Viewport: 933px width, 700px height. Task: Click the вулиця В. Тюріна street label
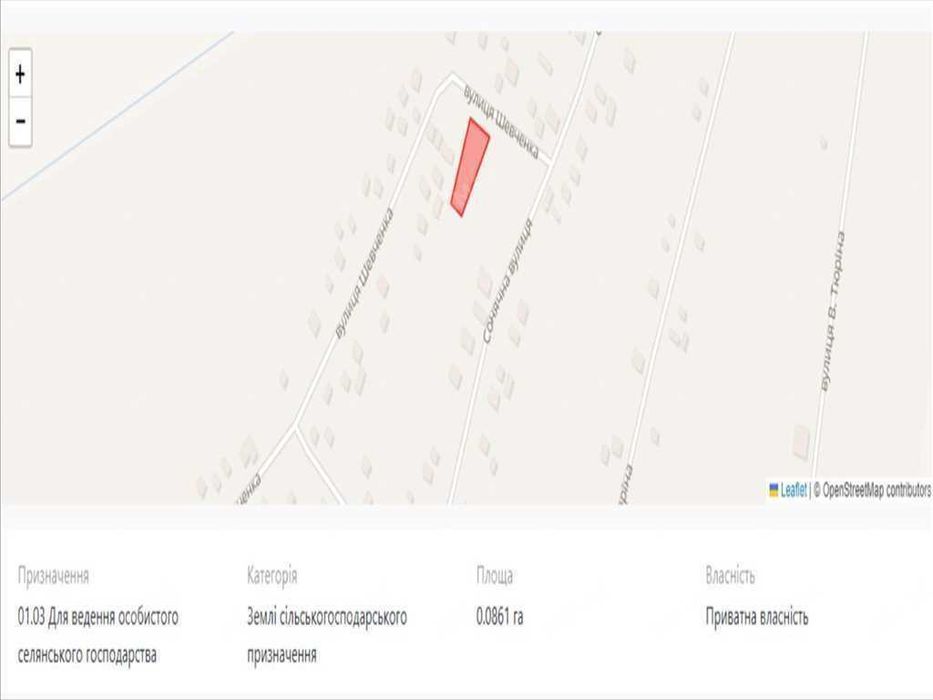click(832, 311)
